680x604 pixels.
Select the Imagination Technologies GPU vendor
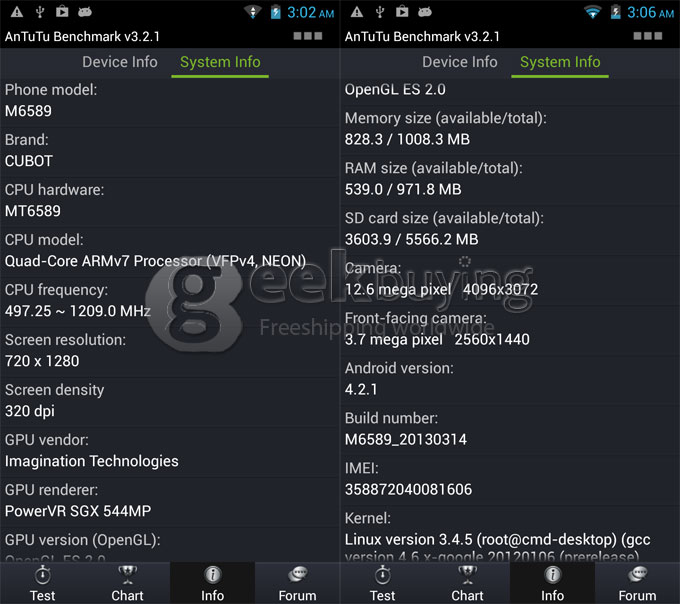(x=92, y=461)
